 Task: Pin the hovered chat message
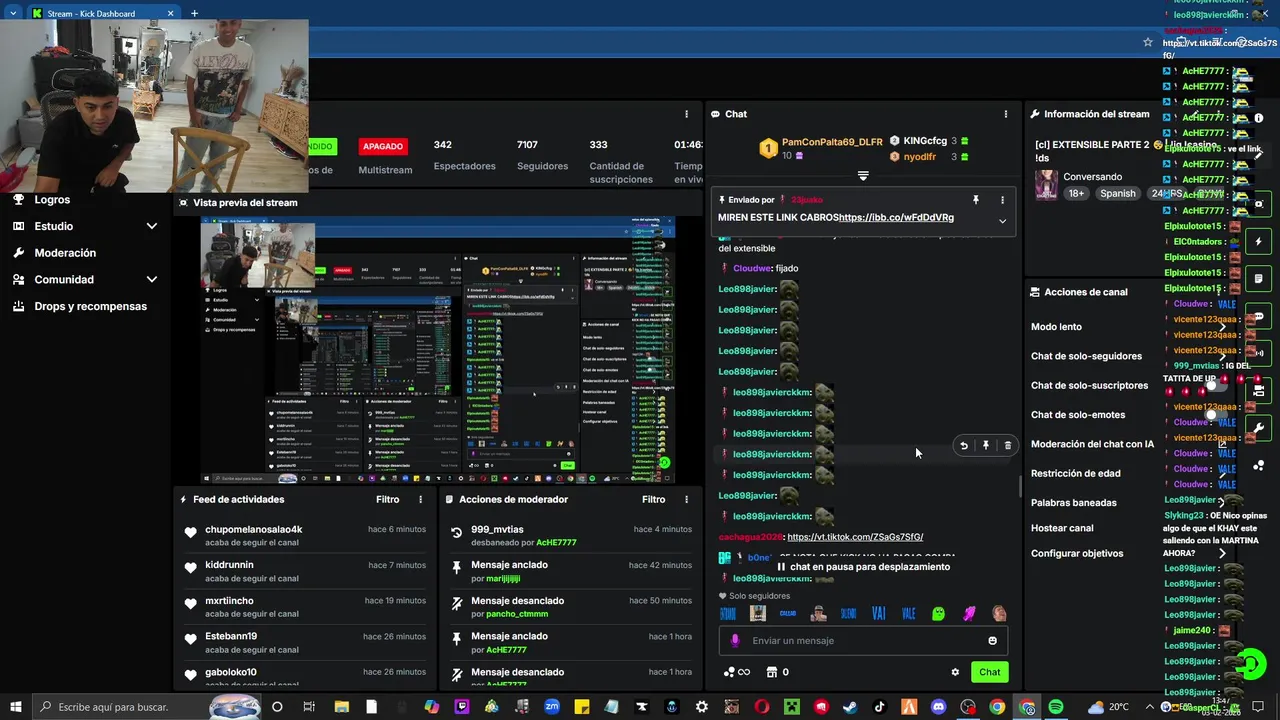tap(986, 446)
